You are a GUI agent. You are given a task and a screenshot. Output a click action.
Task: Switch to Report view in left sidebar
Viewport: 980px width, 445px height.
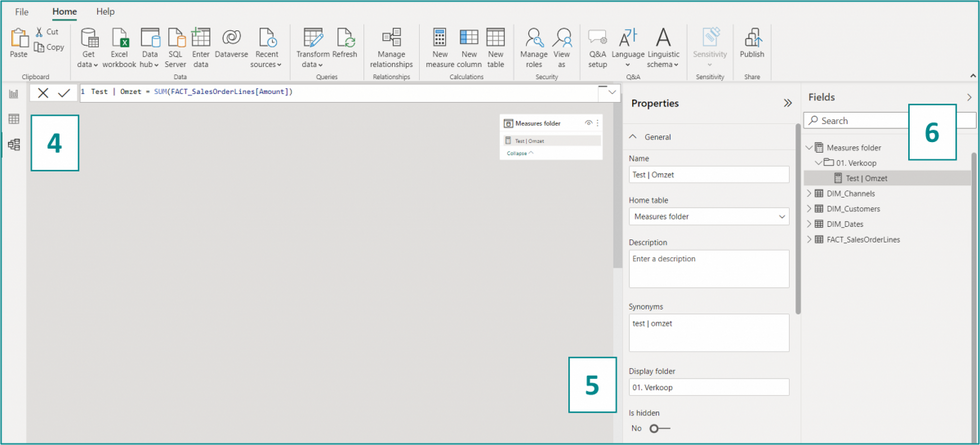[x=13, y=94]
